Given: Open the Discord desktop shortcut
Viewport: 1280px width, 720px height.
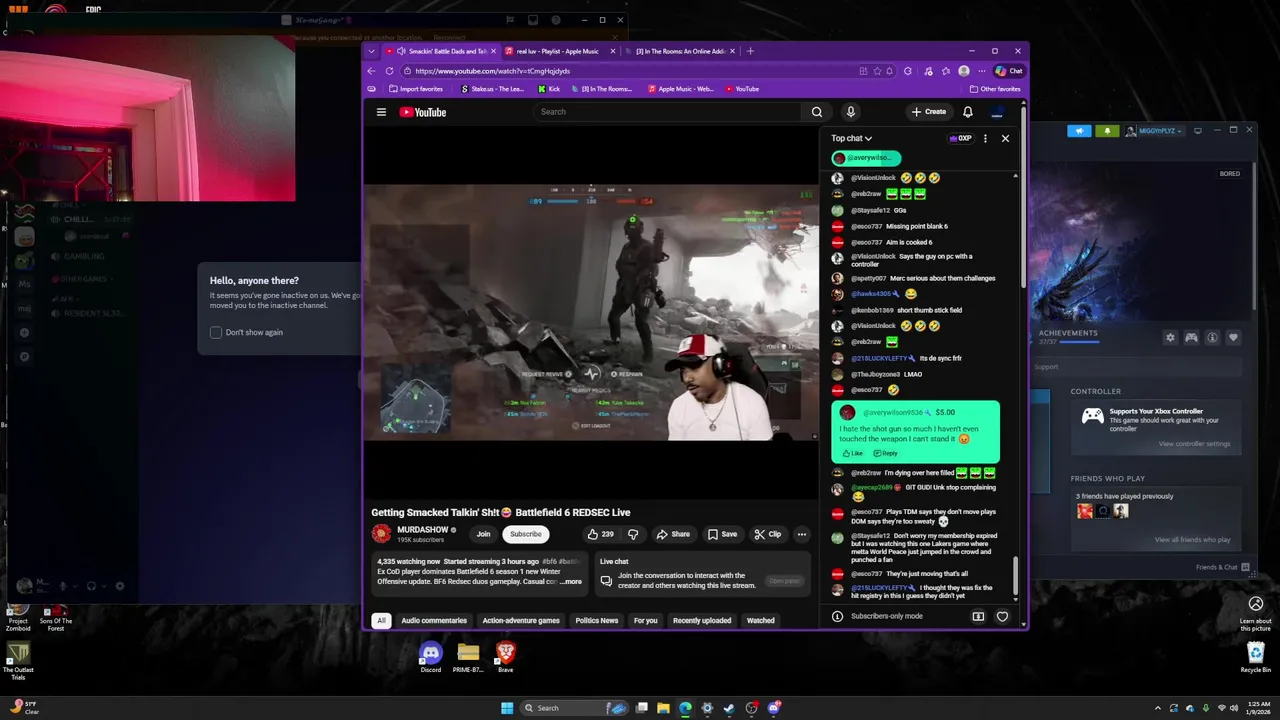Looking at the screenshot, I should tap(431, 658).
